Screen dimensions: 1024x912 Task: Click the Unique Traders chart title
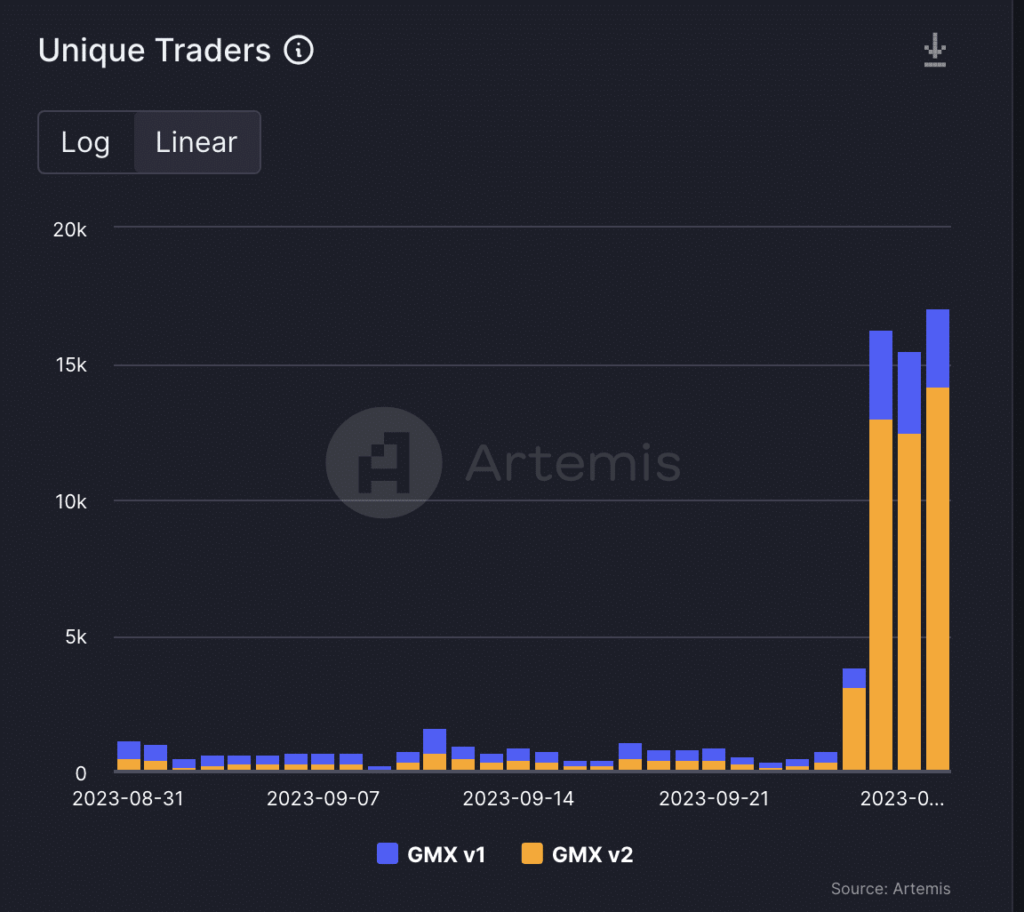[x=154, y=50]
